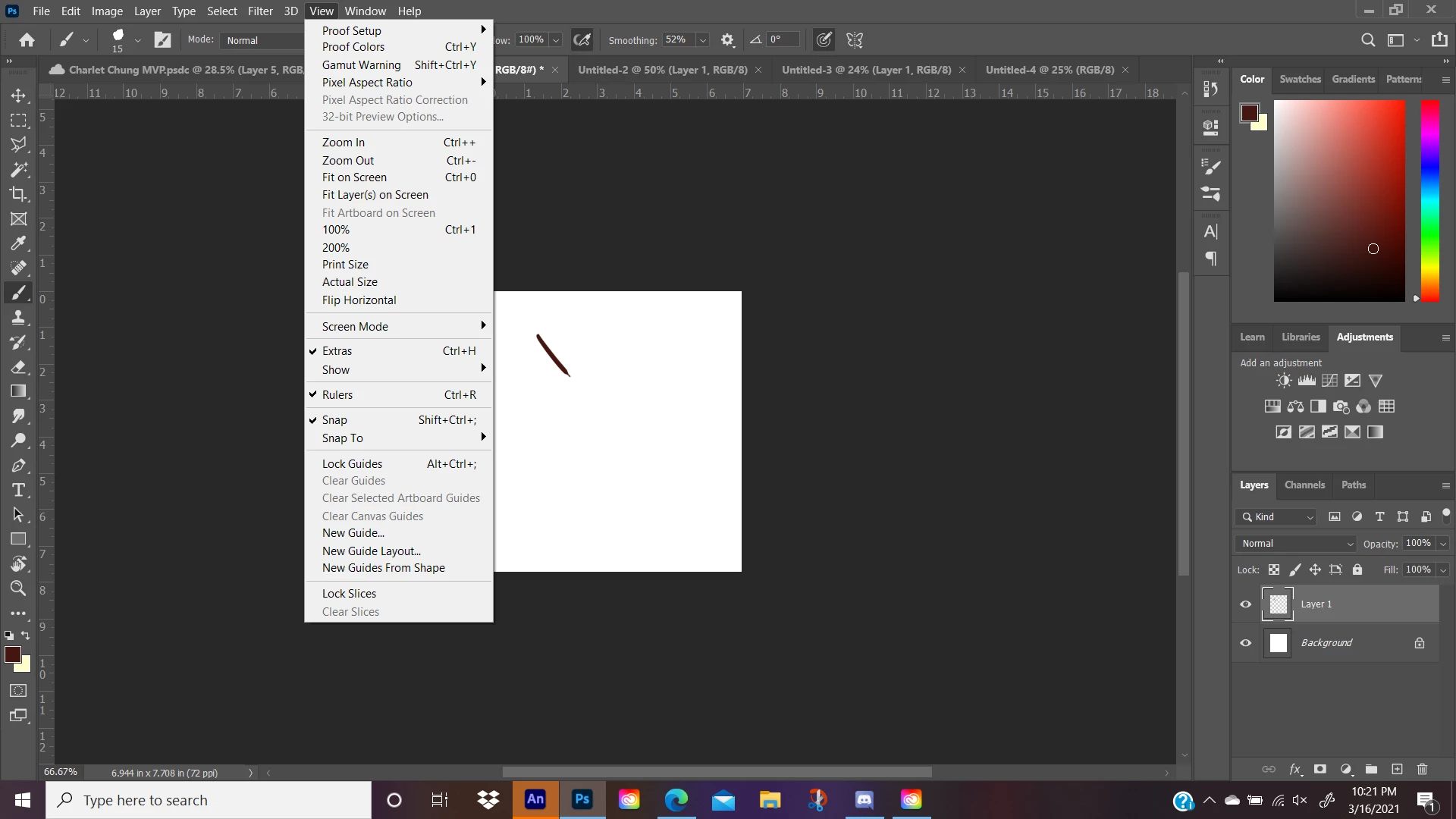Toggle symmetry paint butterfly icon
The image size is (1456, 819).
coord(855,40)
